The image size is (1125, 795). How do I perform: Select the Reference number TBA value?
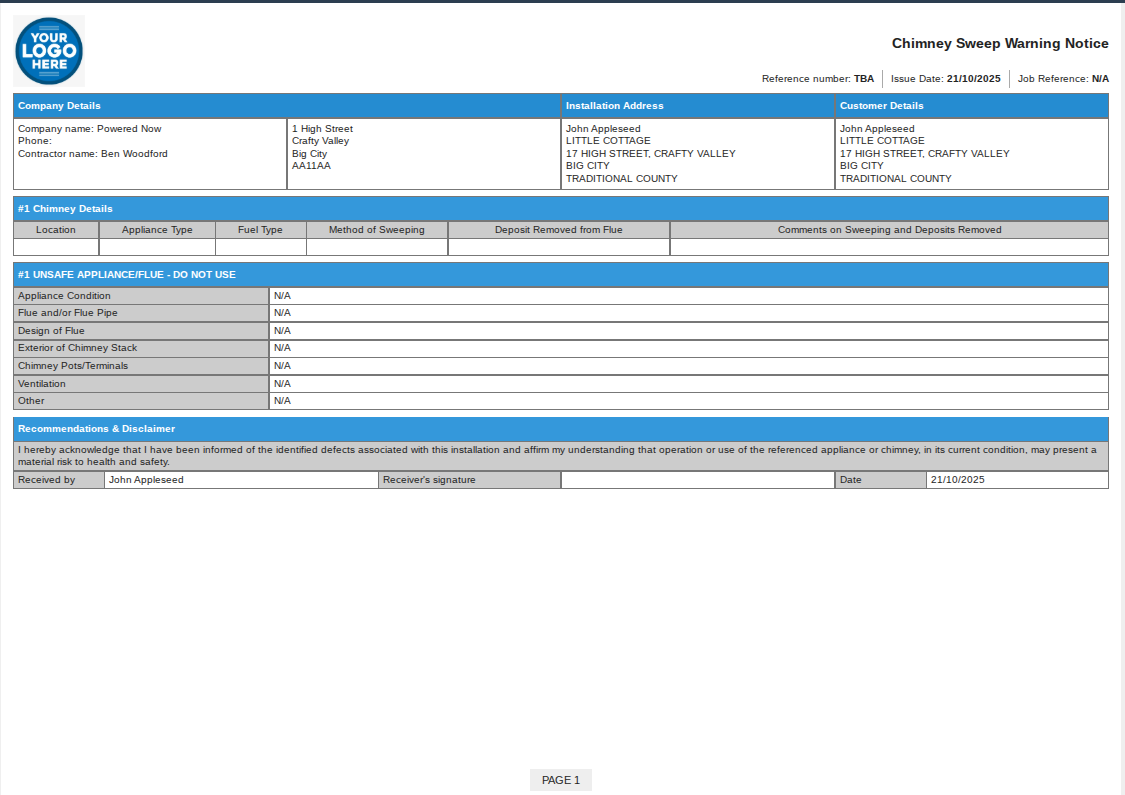(x=863, y=78)
